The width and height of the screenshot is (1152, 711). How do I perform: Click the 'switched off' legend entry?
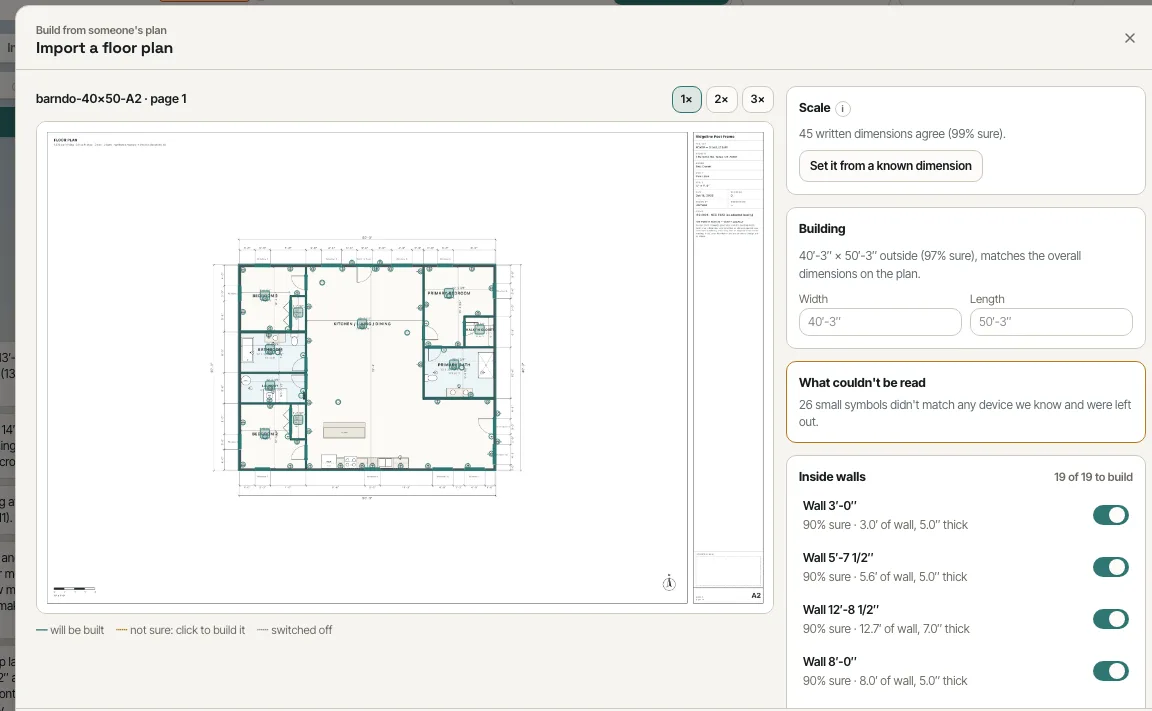(x=295, y=630)
